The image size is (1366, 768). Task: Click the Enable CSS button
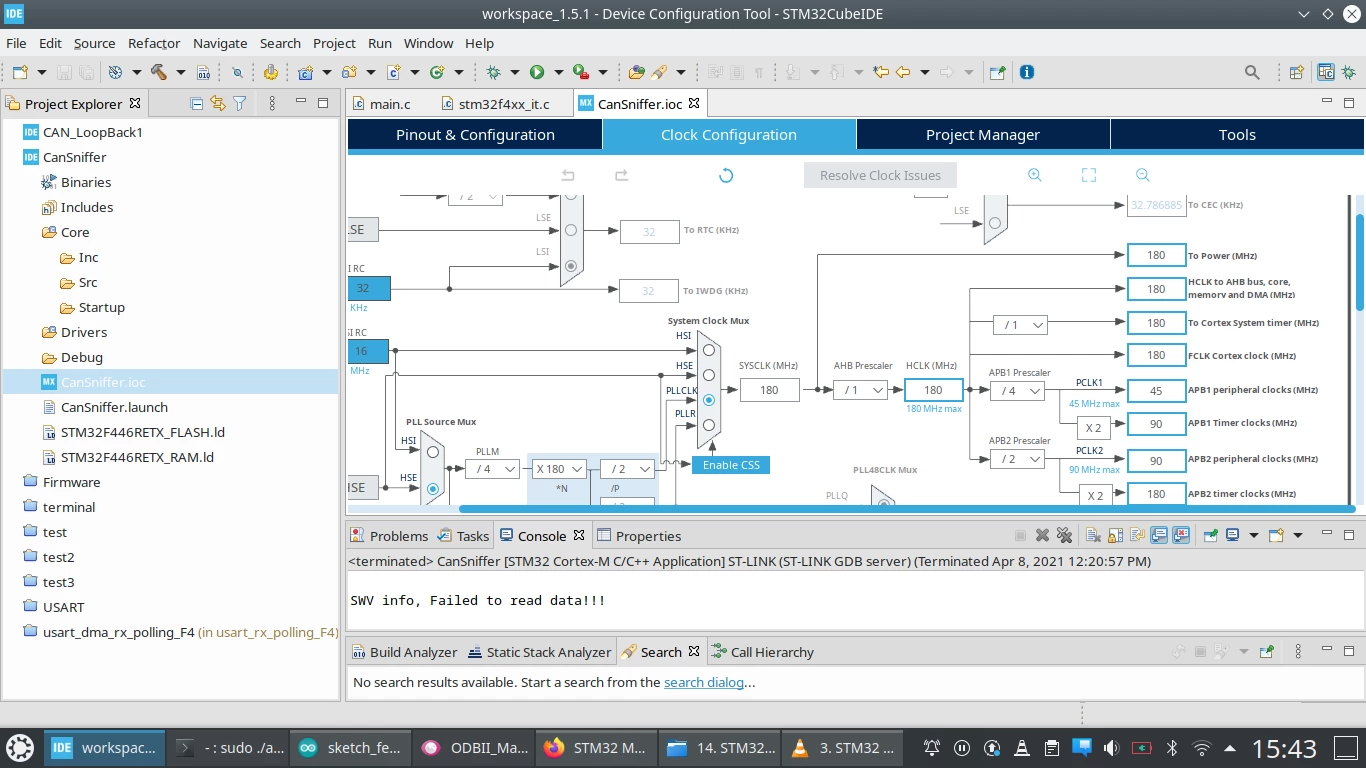coord(731,465)
